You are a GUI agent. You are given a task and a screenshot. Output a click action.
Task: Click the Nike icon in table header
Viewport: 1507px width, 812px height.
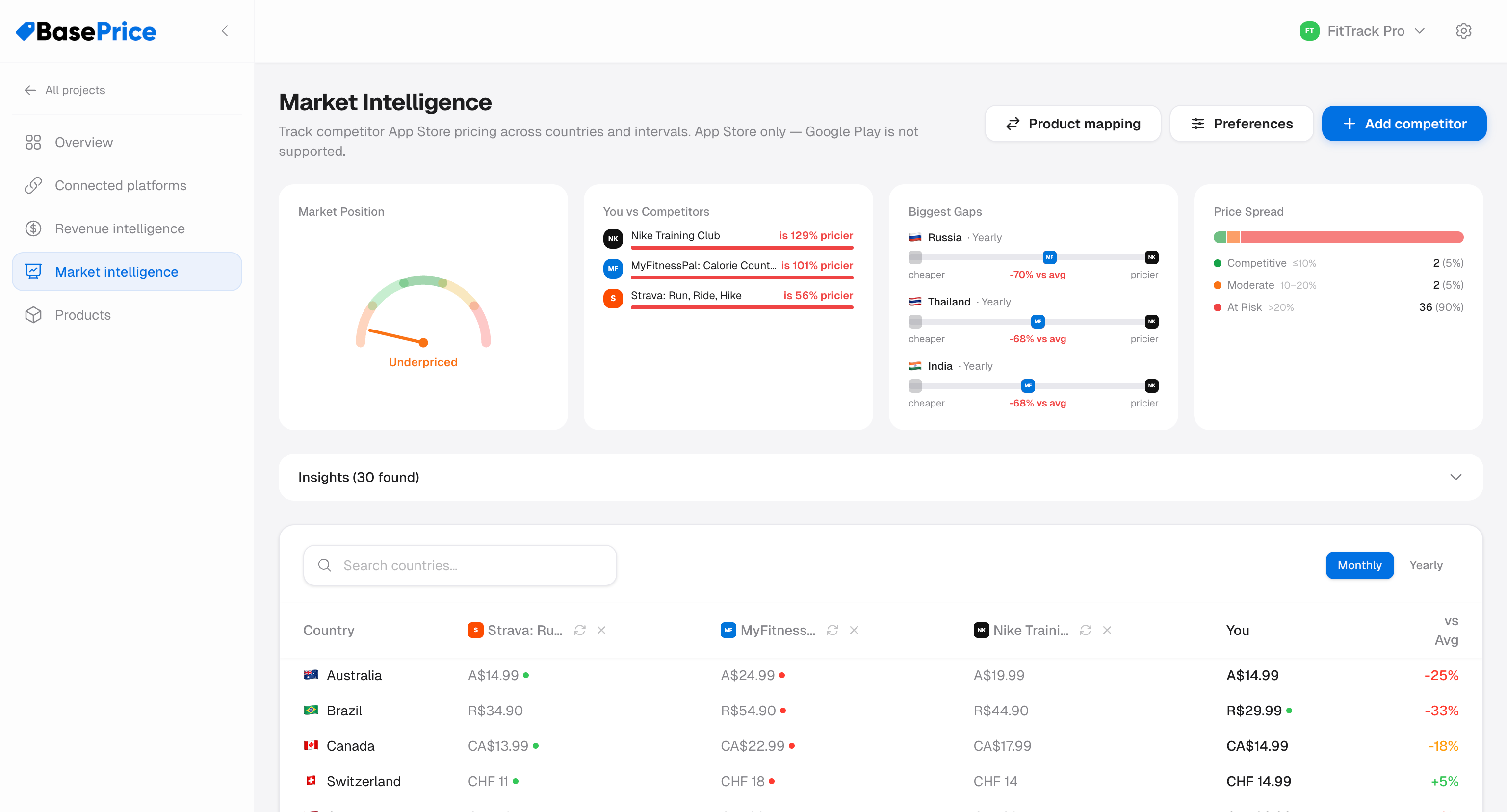pos(981,630)
